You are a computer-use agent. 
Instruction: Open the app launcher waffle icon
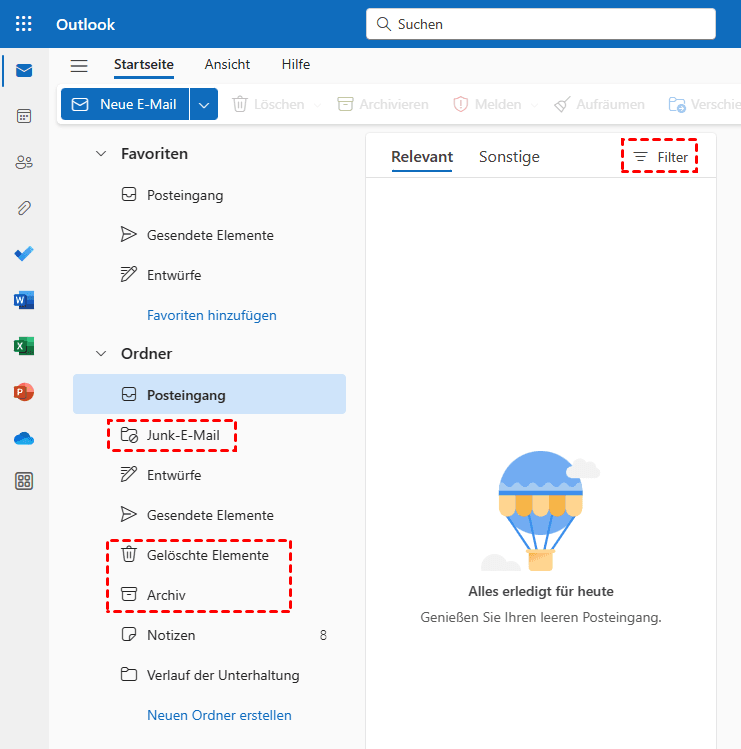point(24,24)
